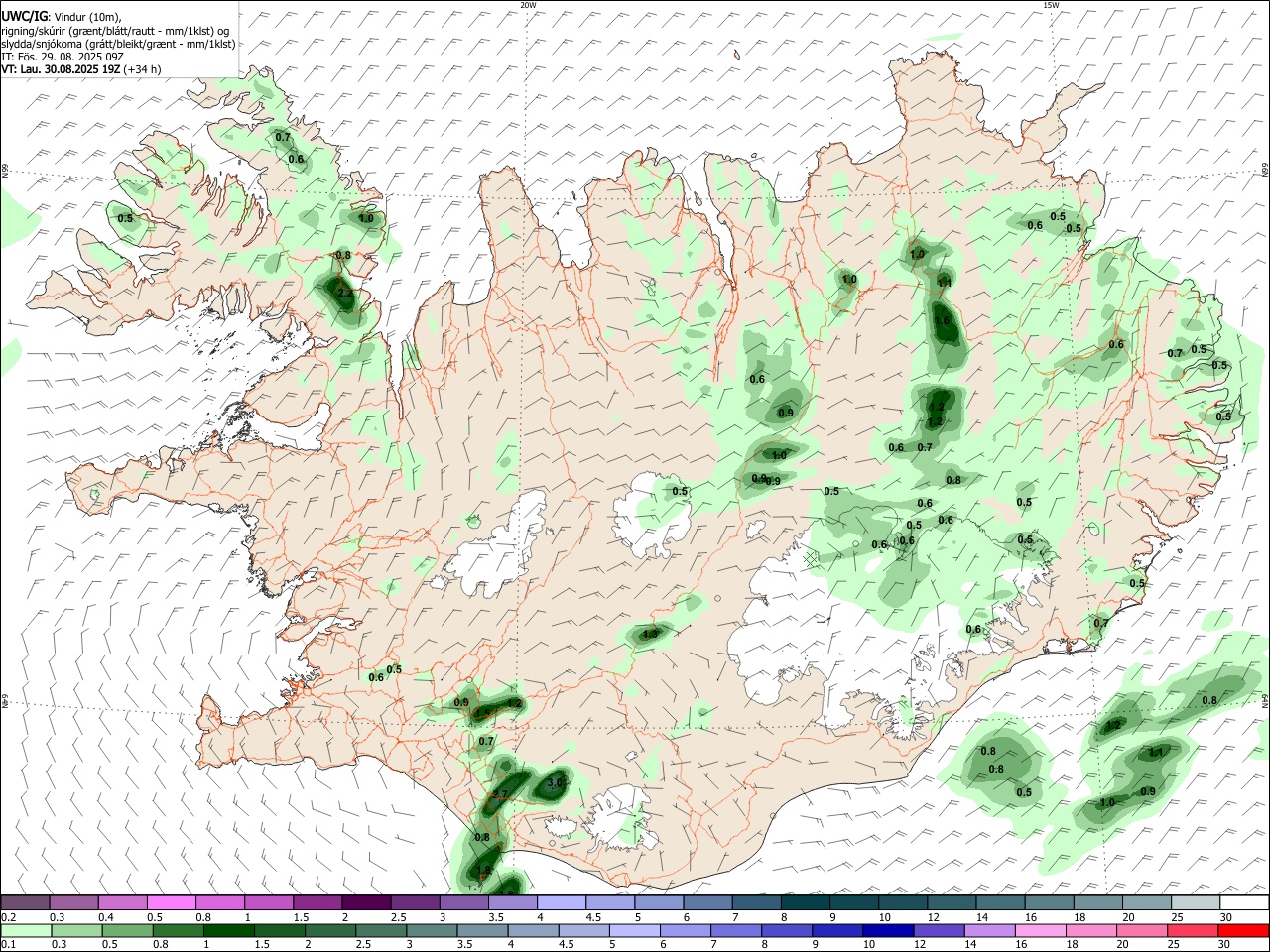Click the '0.4' legend label
The width and height of the screenshot is (1270, 952).
pyautogui.click(x=107, y=917)
